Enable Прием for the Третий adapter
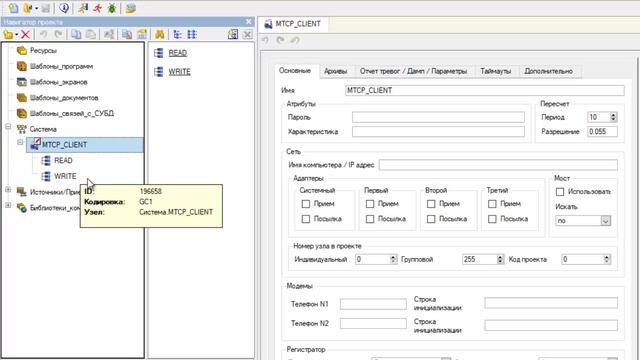Image resolution: width=640 pixels, height=360 pixels. [x=492, y=204]
